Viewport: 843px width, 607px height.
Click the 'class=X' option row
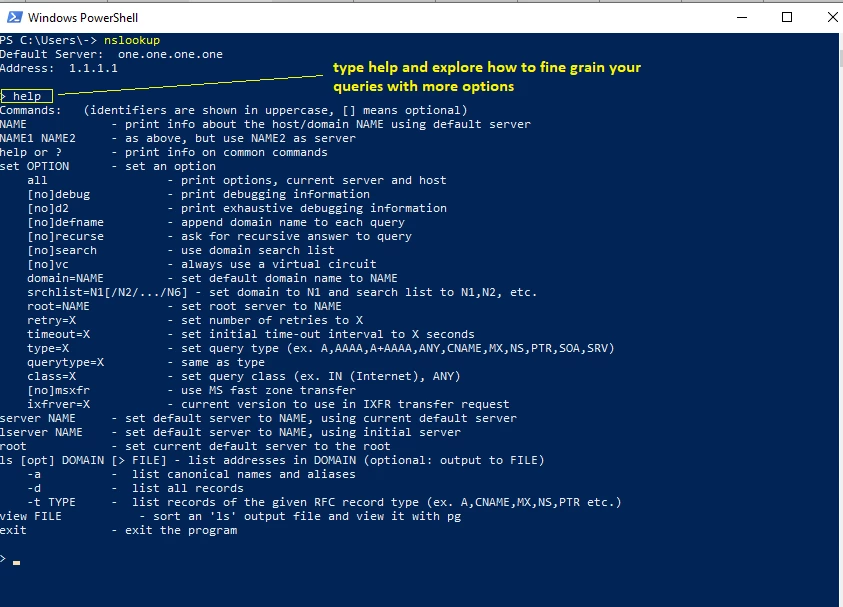244,376
